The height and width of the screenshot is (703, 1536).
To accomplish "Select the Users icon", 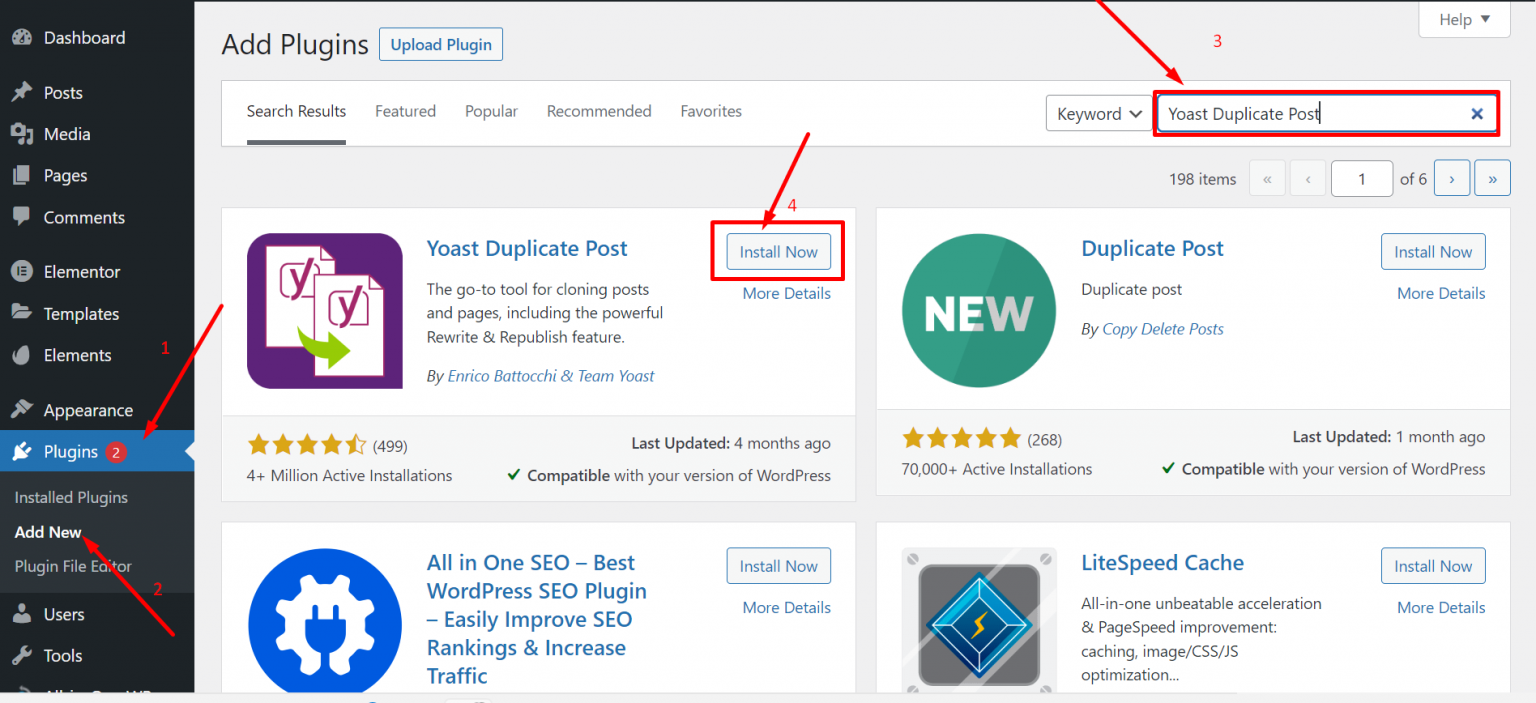I will (x=22, y=614).
